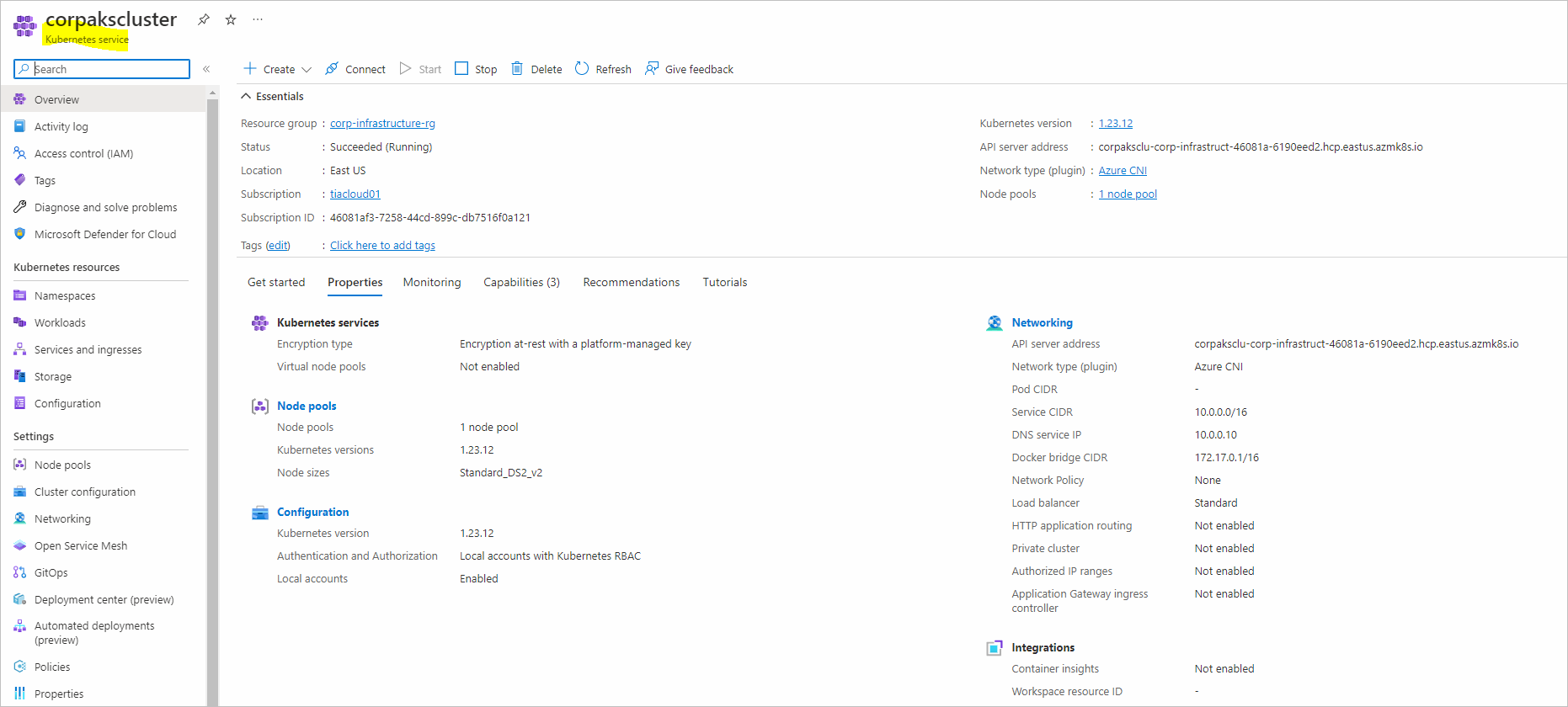1568x707 pixels.
Task: Select API server address in Essentials
Action: [1261, 146]
